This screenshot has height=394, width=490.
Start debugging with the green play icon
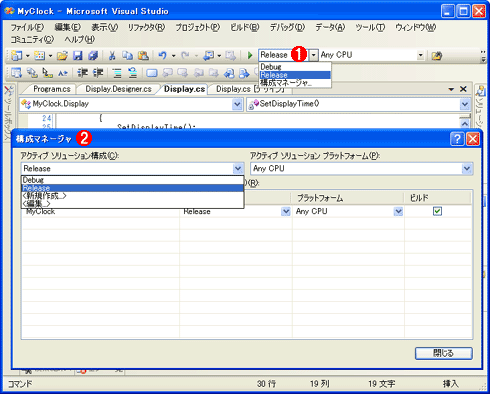point(250,55)
